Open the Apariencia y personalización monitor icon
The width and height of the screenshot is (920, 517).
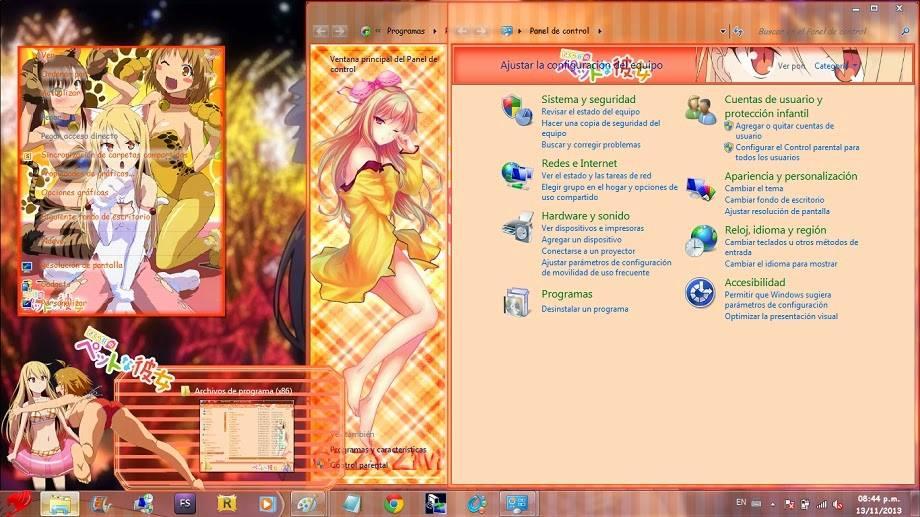[701, 189]
